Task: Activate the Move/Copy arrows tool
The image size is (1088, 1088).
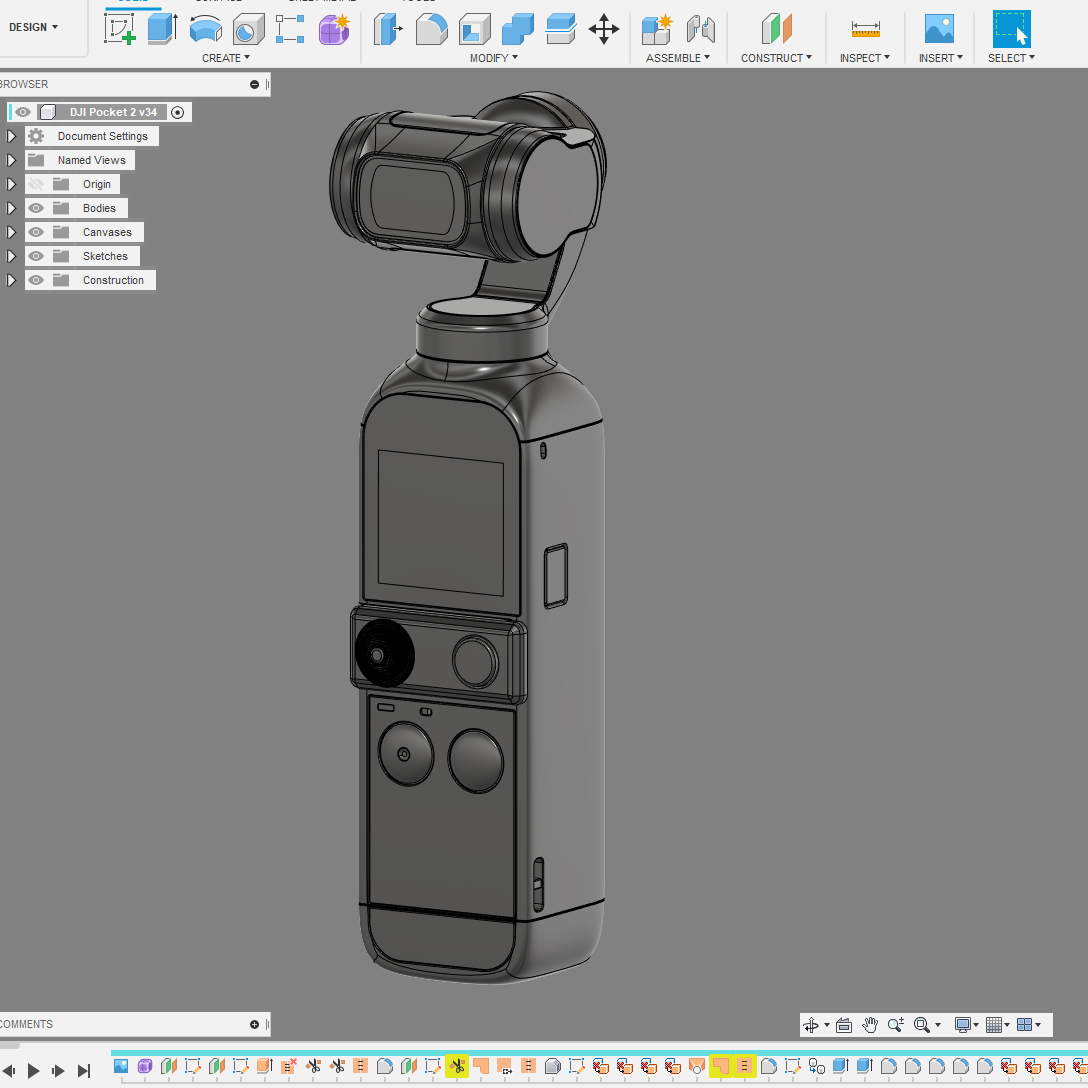Action: 604,29
